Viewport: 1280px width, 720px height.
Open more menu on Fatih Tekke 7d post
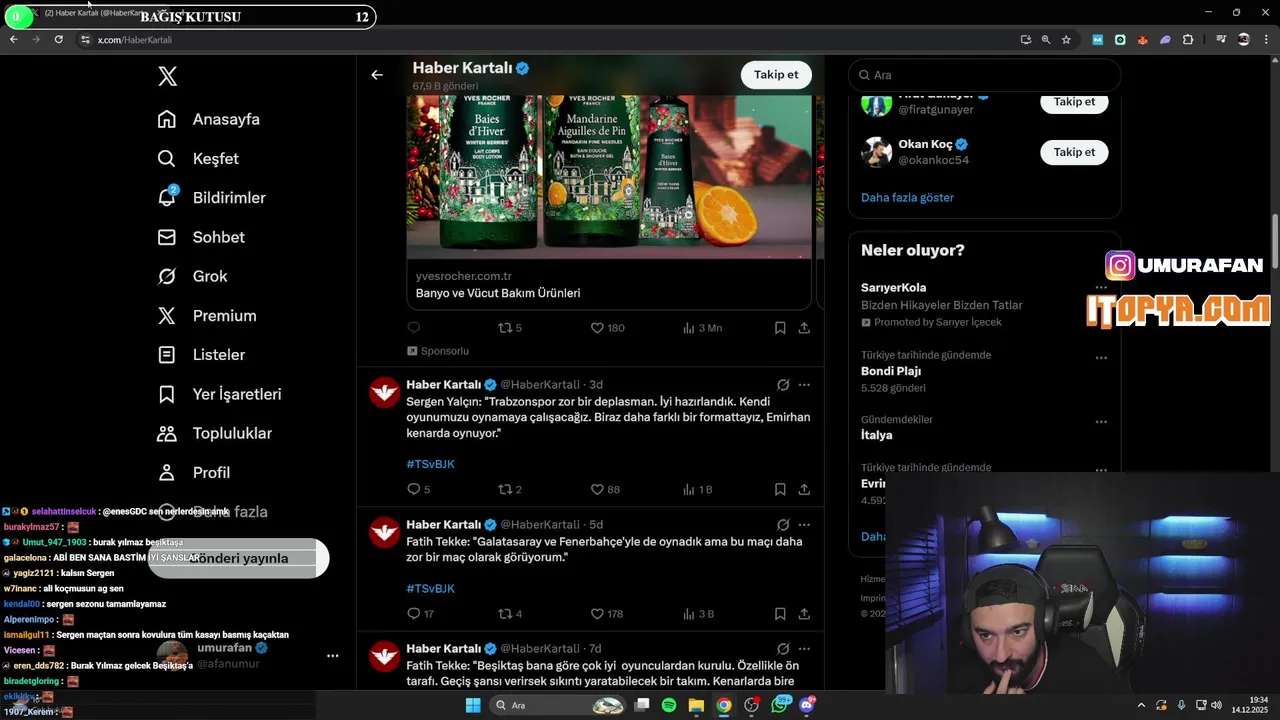pos(804,649)
